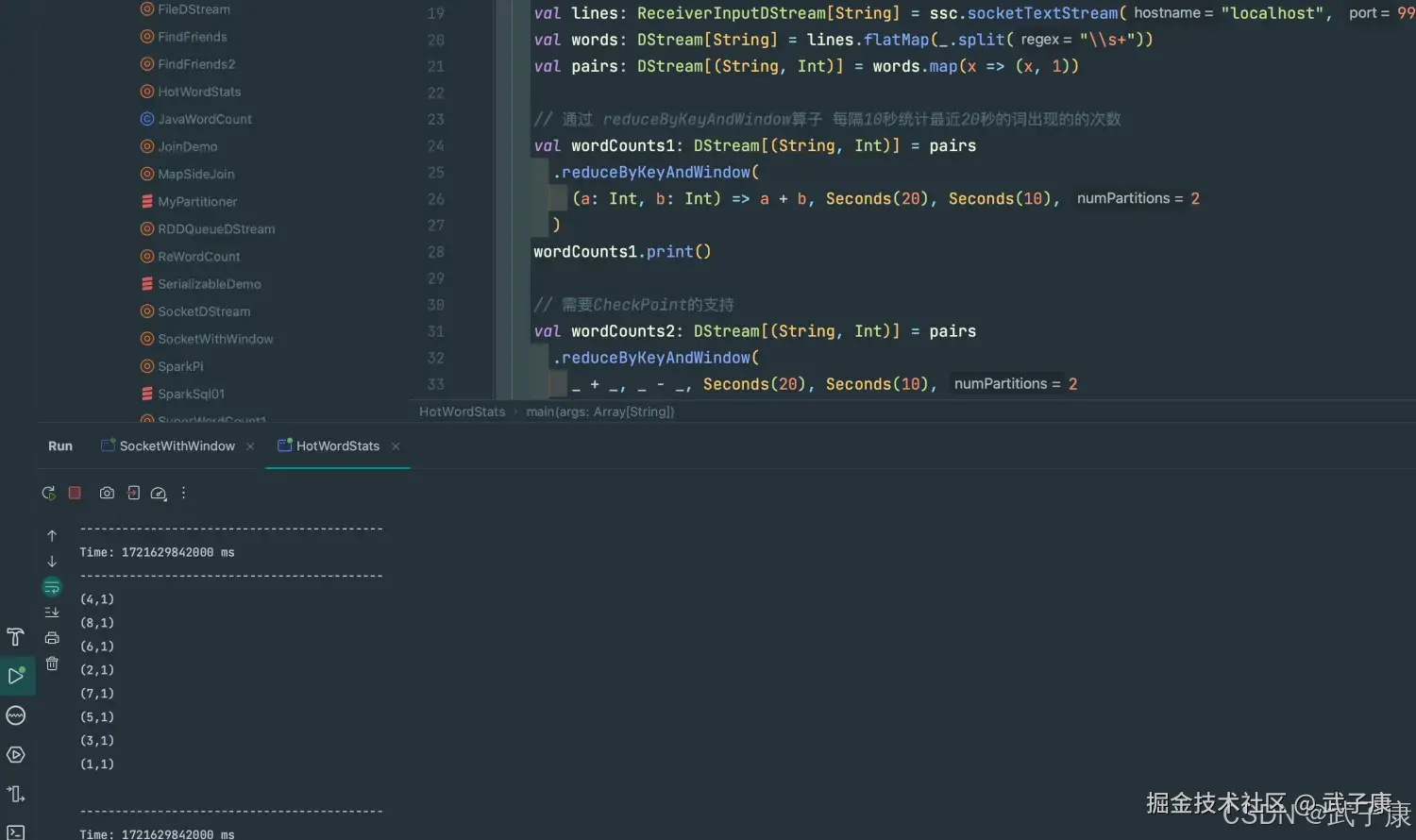This screenshot has height=840, width=1416.
Task: Print the console output
Action: (52, 638)
